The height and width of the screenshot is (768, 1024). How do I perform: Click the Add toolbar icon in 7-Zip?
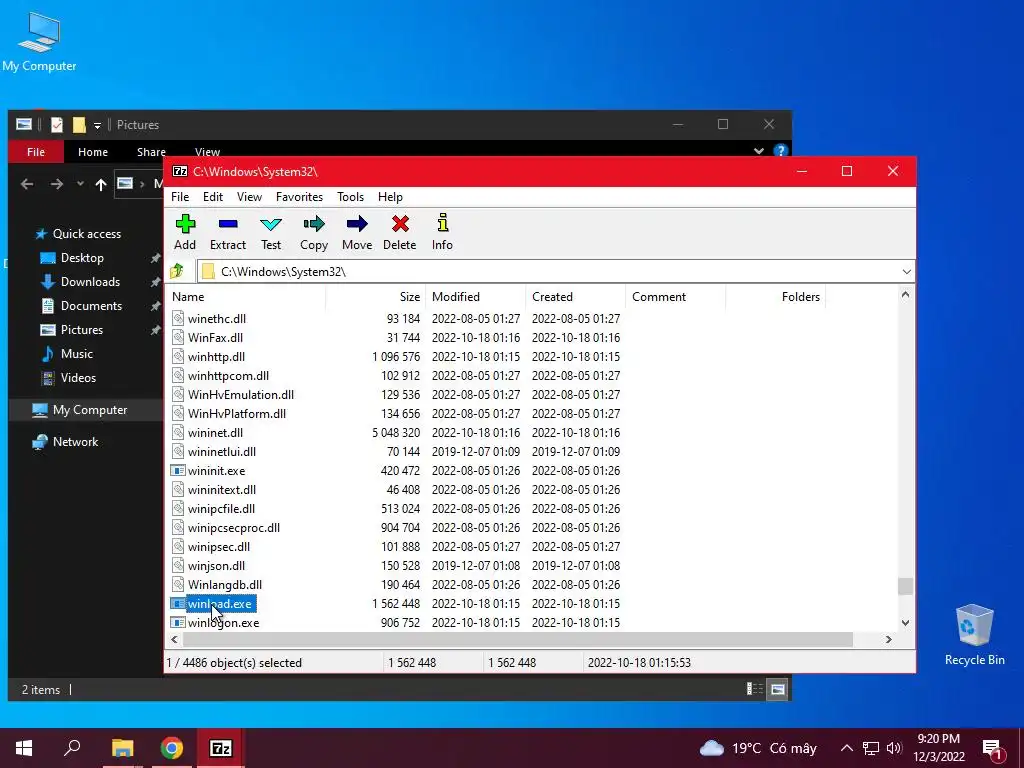[x=185, y=232]
